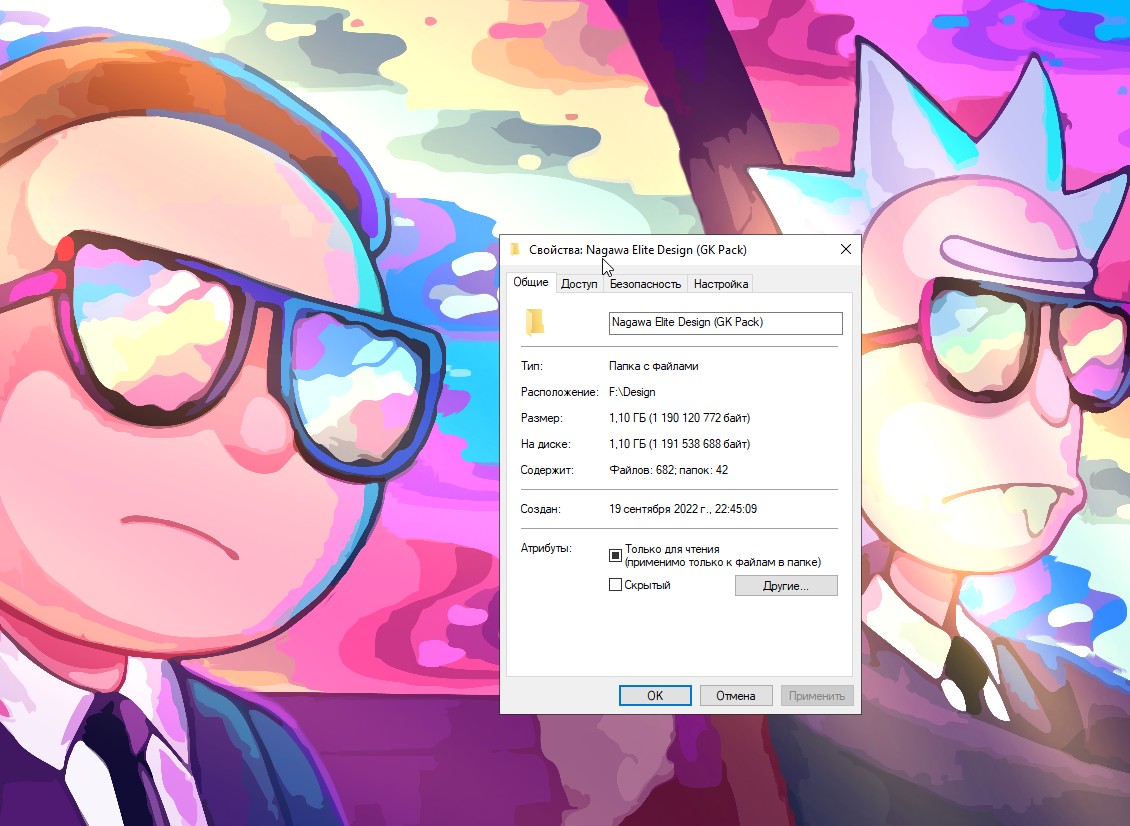The width and height of the screenshot is (1130, 826).
Task: Click the 'Тип:' label
Action: coord(532,366)
